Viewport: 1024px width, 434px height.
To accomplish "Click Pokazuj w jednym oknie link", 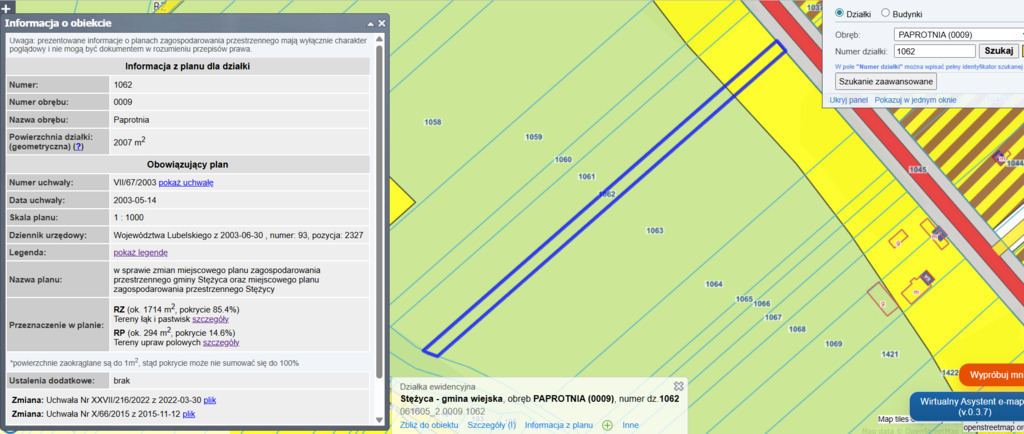I will [x=915, y=100].
